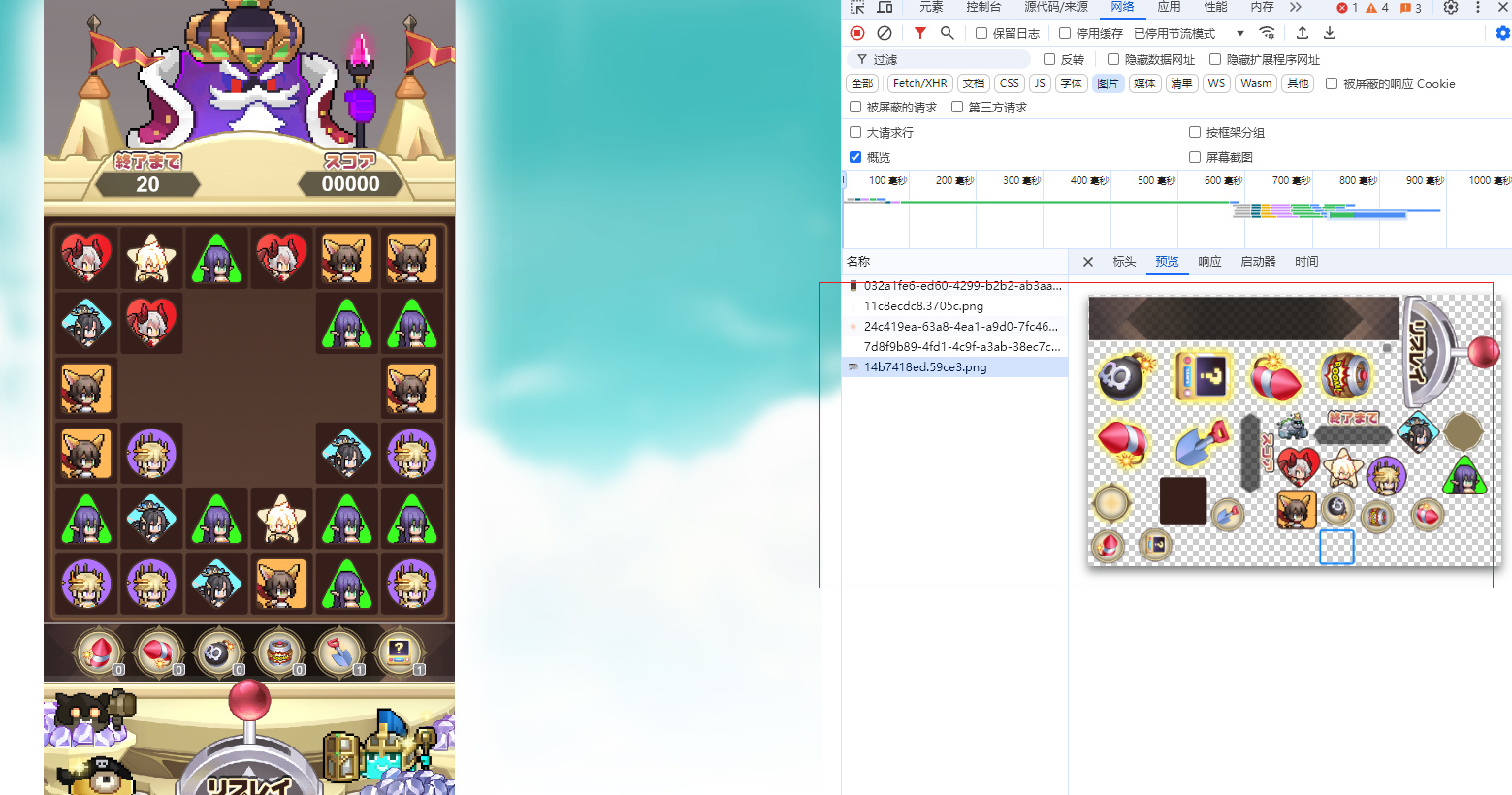Close the request details pane

1088,262
